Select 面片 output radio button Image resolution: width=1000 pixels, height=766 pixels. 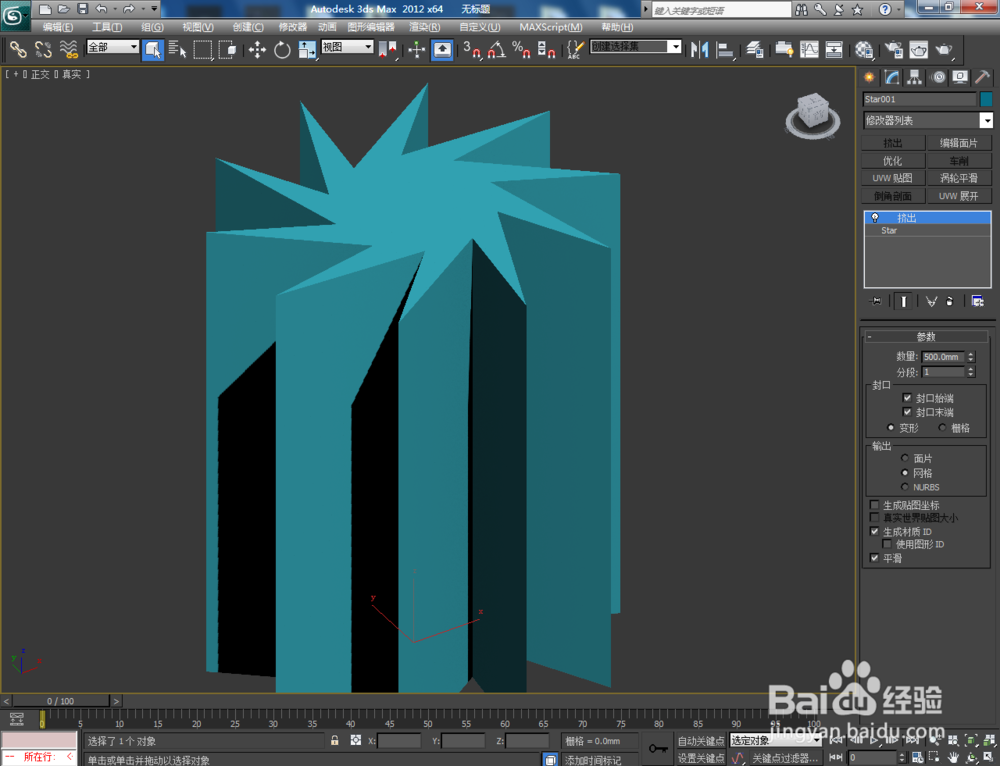click(904, 458)
